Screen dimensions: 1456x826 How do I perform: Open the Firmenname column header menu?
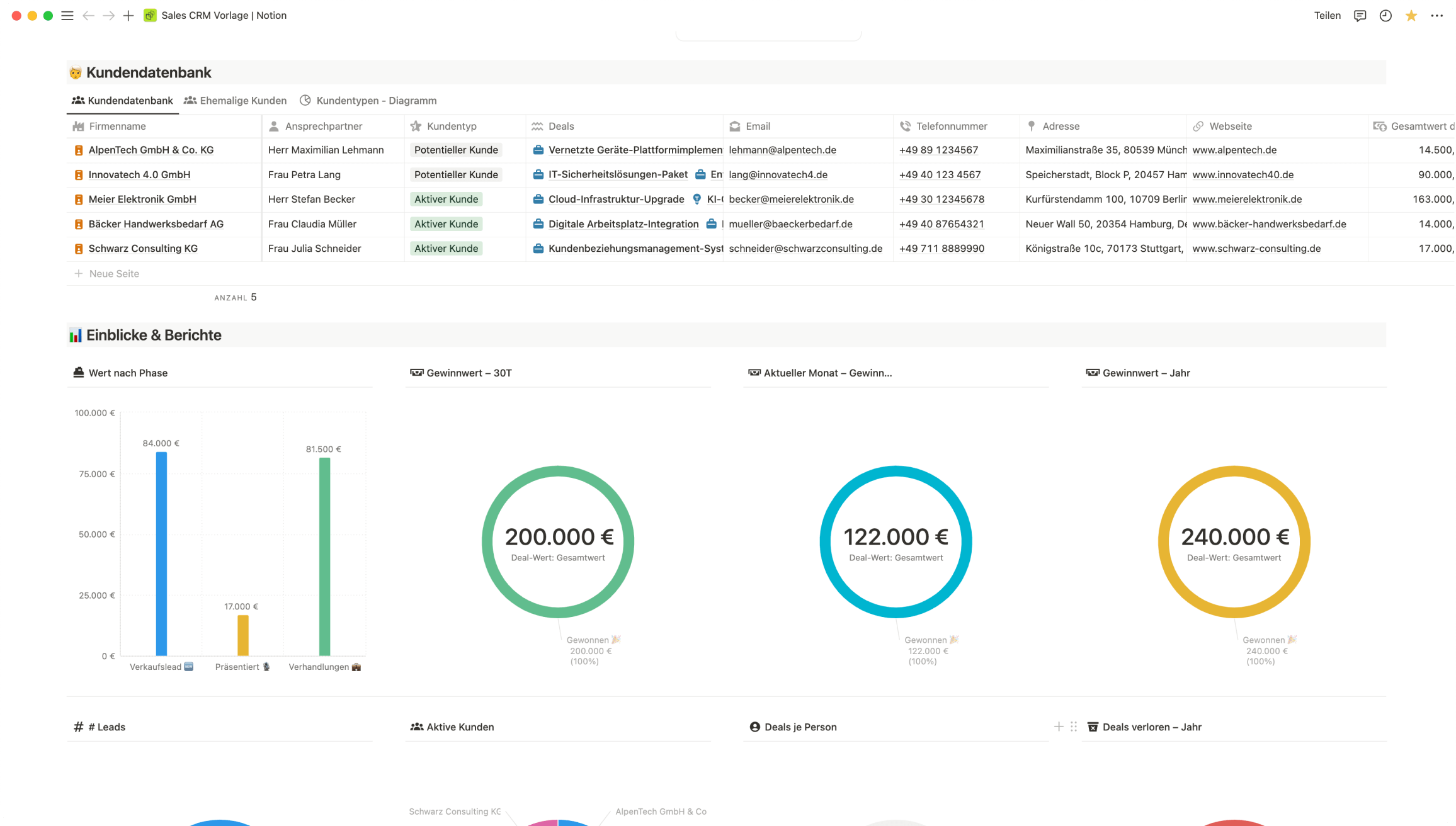point(164,127)
